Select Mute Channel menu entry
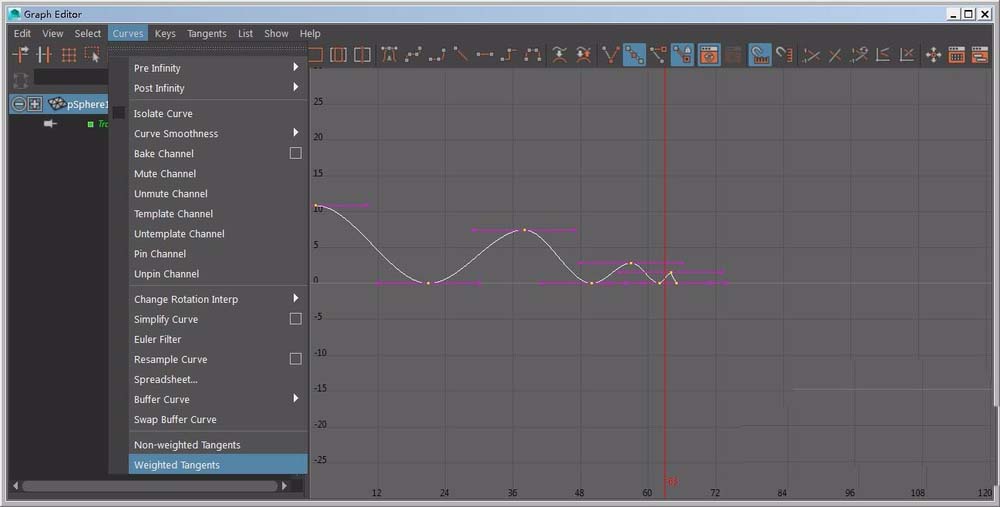This screenshot has height=507, width=1000. coord(218,173)
